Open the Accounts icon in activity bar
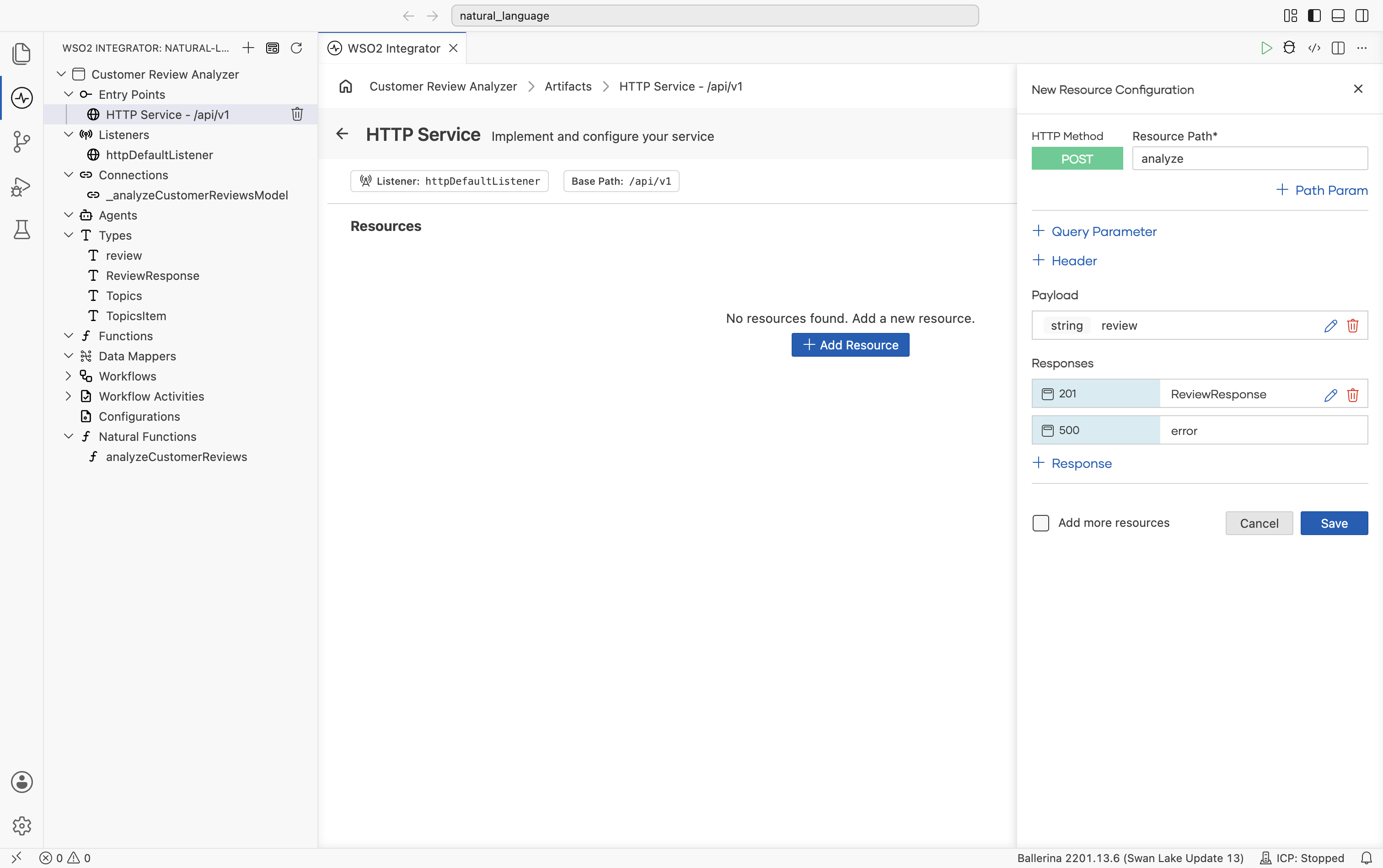 22,782
